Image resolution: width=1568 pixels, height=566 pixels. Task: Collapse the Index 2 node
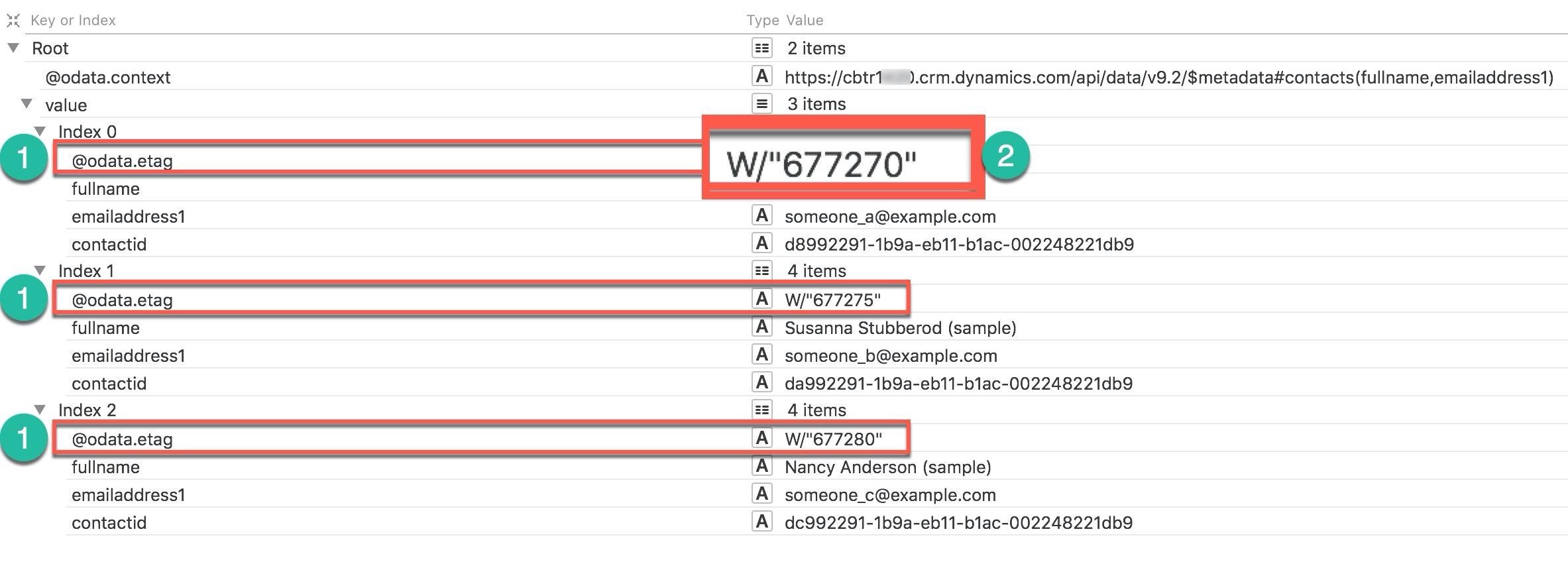point(40,410)
